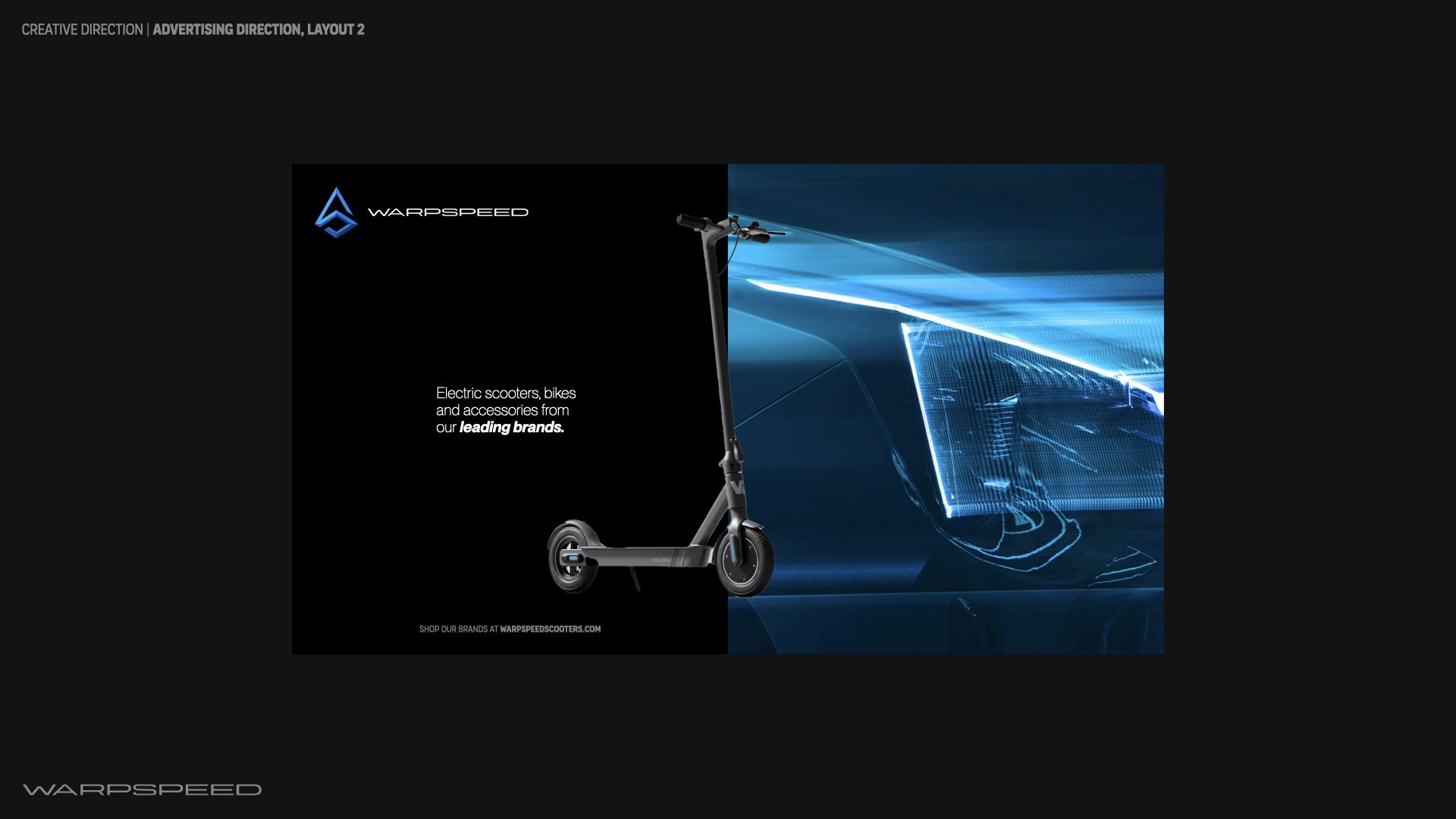This screenshot has width=1456, height=819.
Task: Click the bottom-left WARPSPEED footer wordmark
Action: click(x=142, y=790)
